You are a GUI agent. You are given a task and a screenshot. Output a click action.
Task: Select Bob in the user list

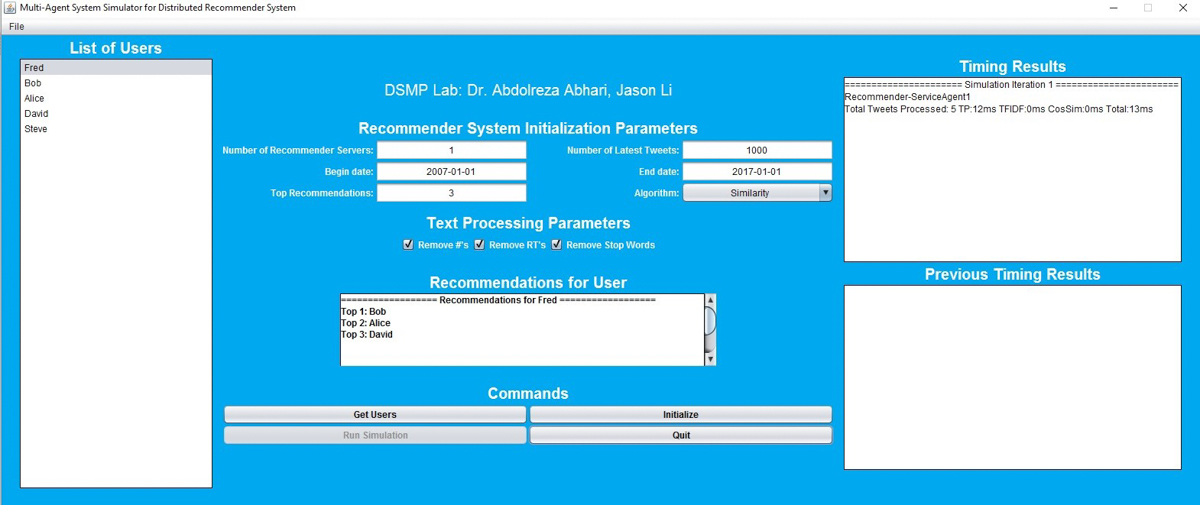coord(33,83)
